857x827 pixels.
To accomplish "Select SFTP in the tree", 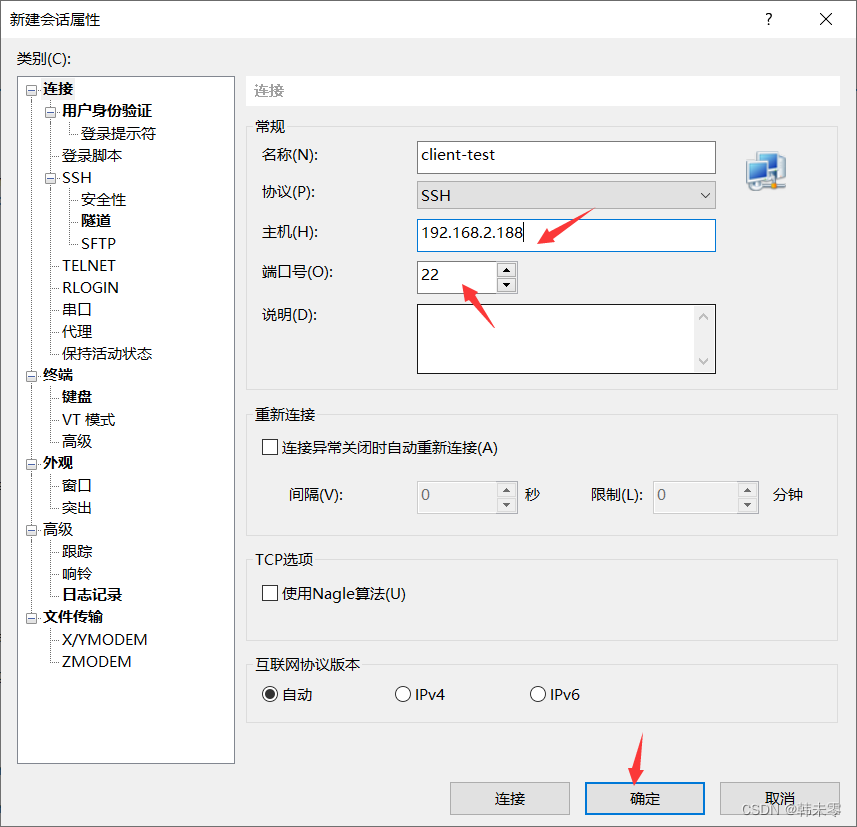I will pyautogui.click(x=98, y=243).
